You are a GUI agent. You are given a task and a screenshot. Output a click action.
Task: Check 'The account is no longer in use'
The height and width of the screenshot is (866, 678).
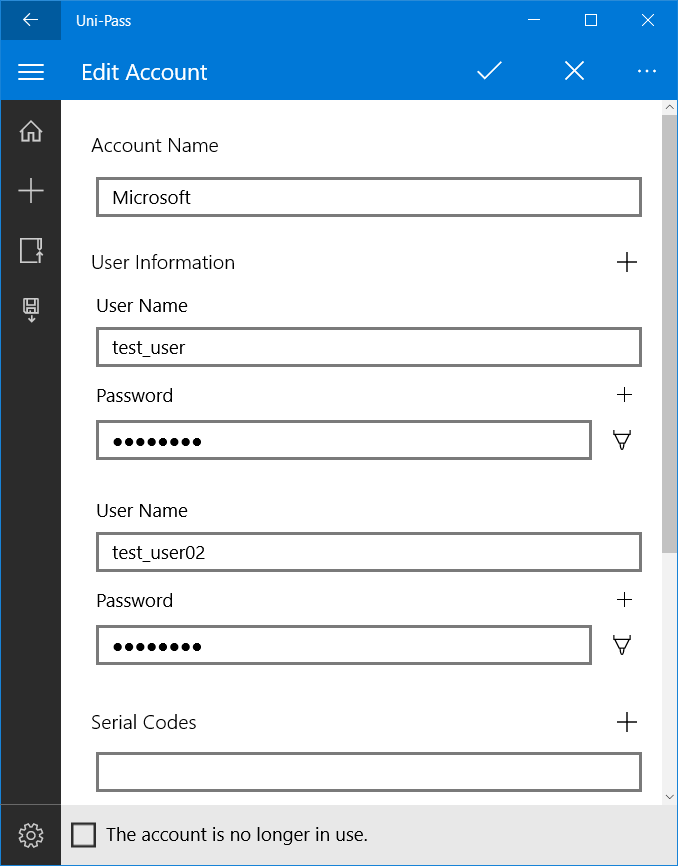[84, 835]
